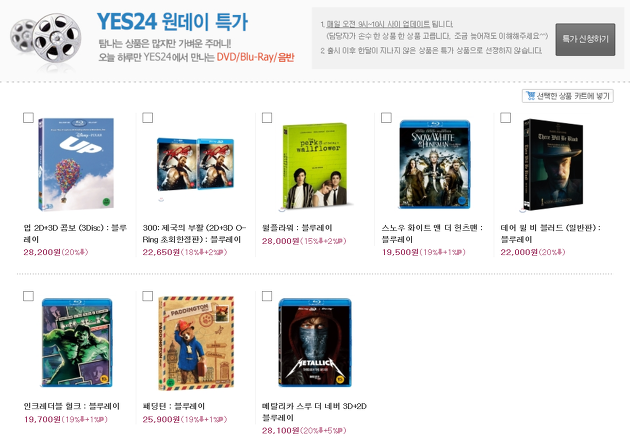Open the 300 Rise of an Empire cover
This screenshot has width=630, height=444.
(195, 164)
